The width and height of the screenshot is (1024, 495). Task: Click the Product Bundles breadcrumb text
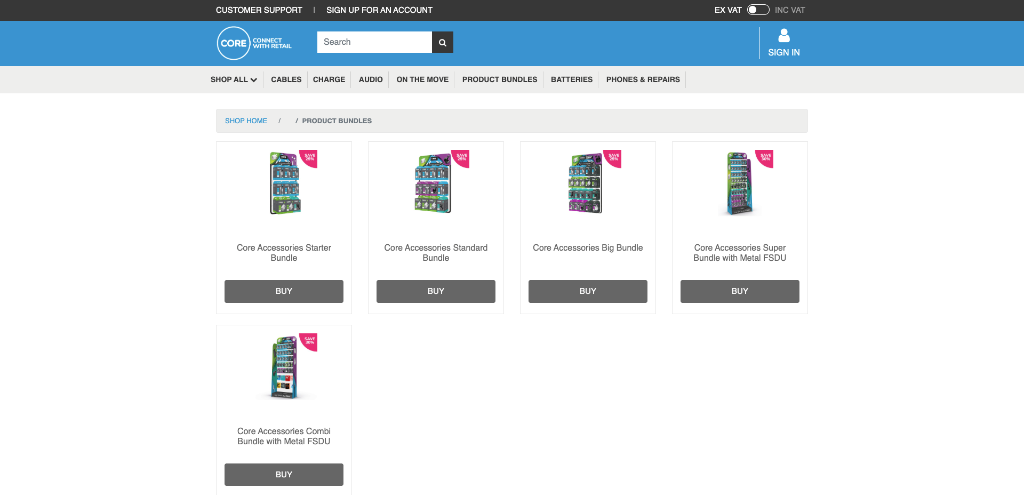(x=337, y=121)
